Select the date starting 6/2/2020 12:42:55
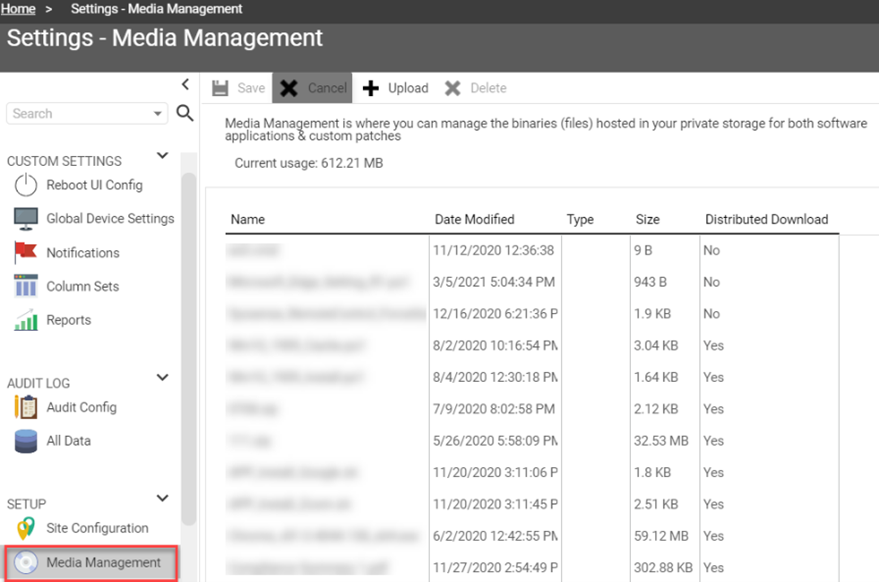 click(495, 536)
